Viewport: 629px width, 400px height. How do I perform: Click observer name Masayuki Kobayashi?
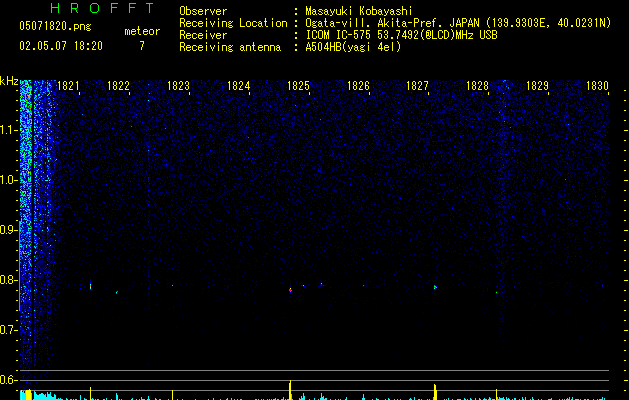359,11
